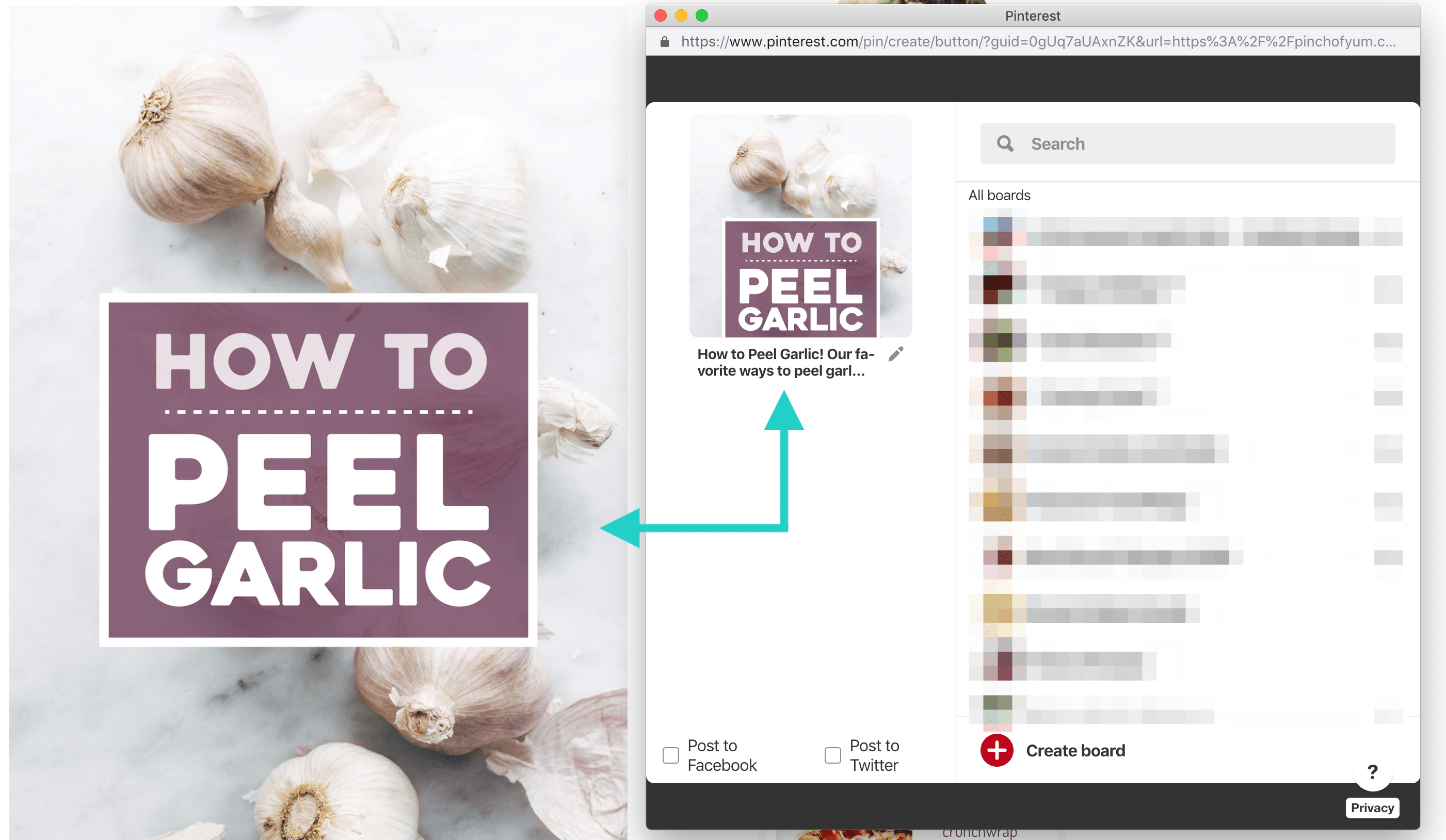Screen dimensions: 1446x840
Task: Enable Post to Facebook option
Action: click(x=671, y=753)
